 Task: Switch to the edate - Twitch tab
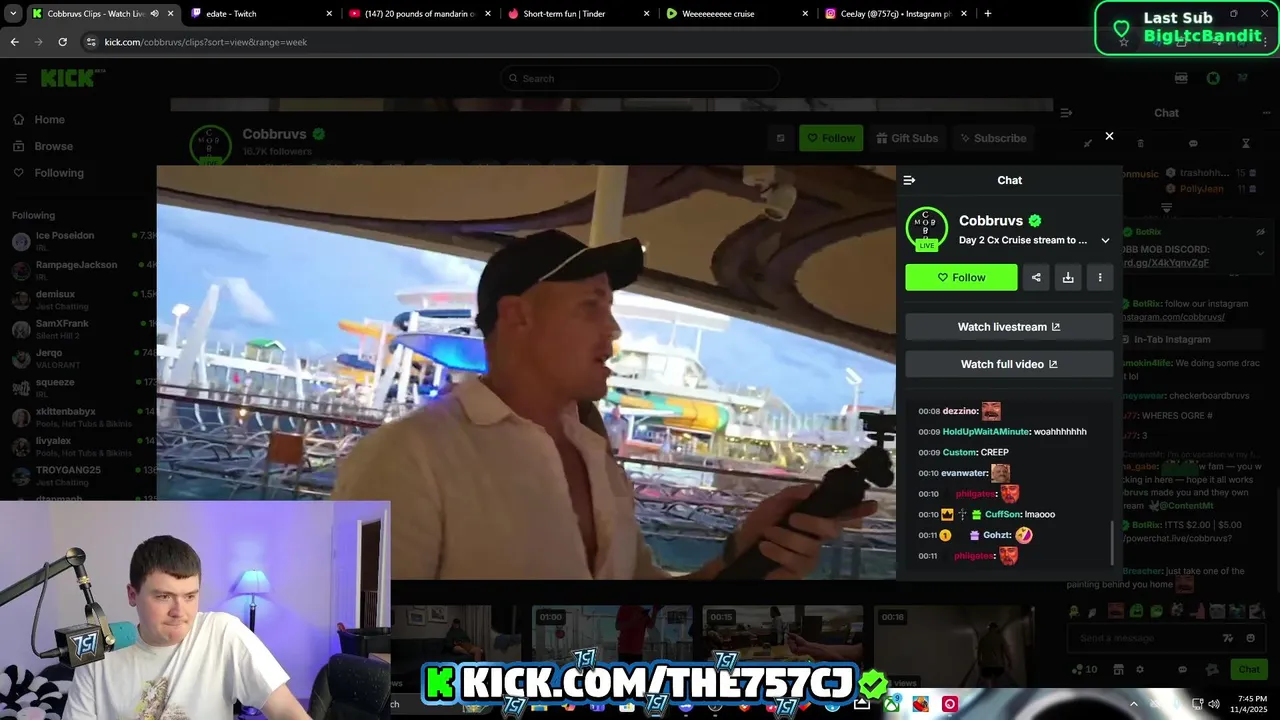(x=260, y=14)
